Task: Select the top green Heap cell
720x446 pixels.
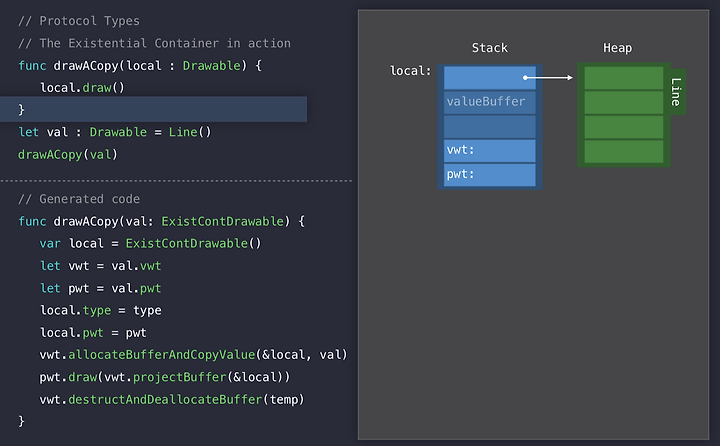Action: 624,78
